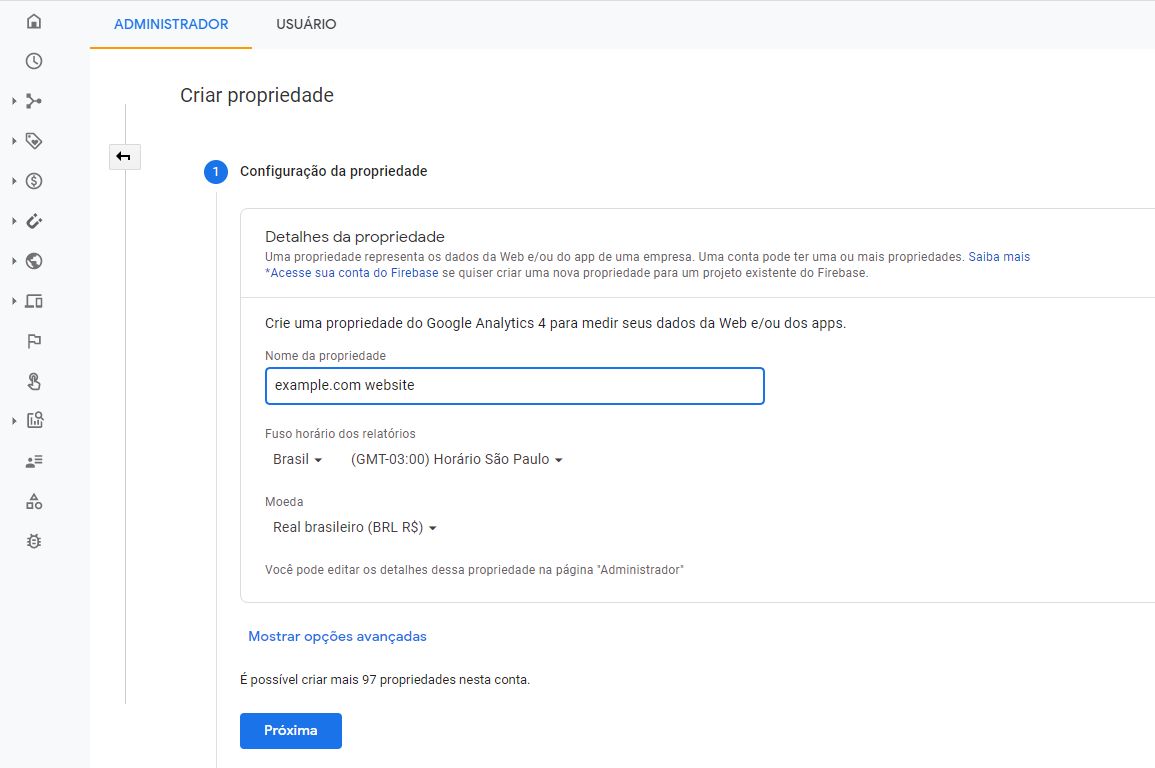Open the devices tech icon
Viewport: 1155px width, 768px height.
click(x=34, y=301)
